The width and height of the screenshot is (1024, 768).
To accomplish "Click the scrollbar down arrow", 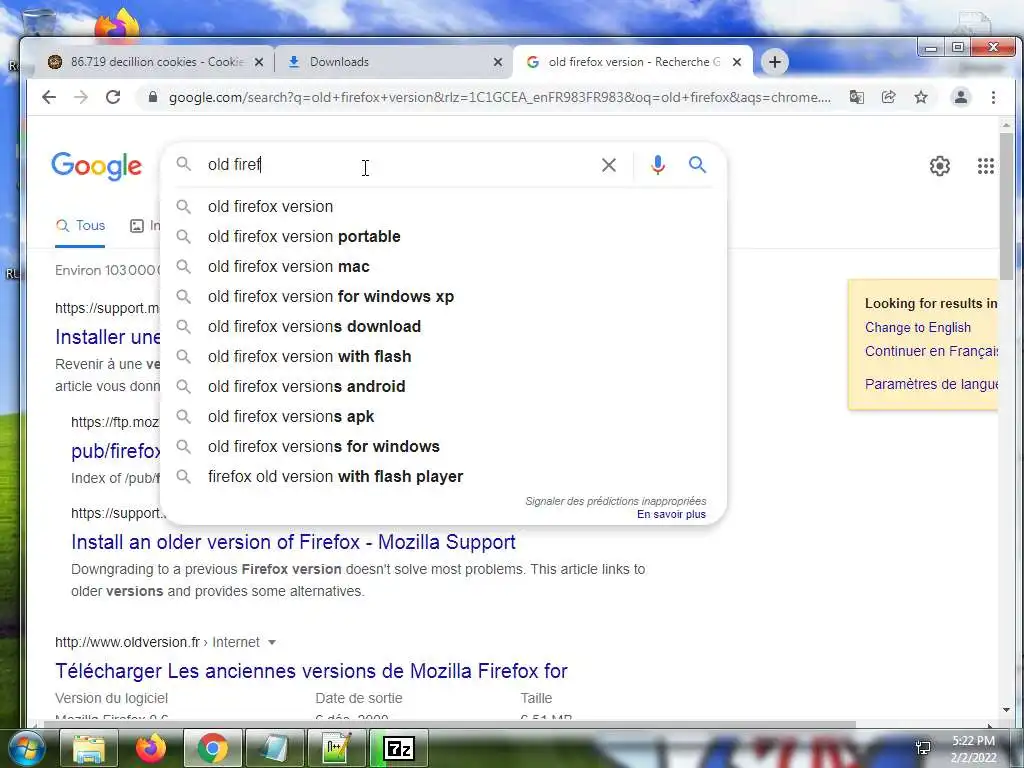I will click(x=1006, y=710).
